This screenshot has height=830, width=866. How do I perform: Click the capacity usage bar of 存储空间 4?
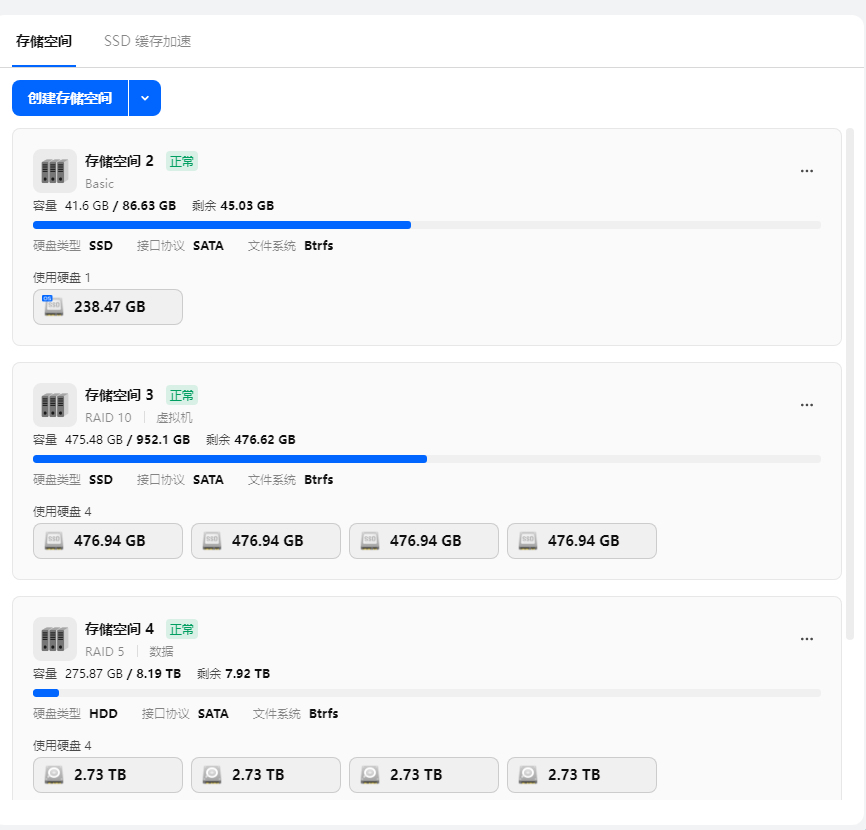coord(426,693)
